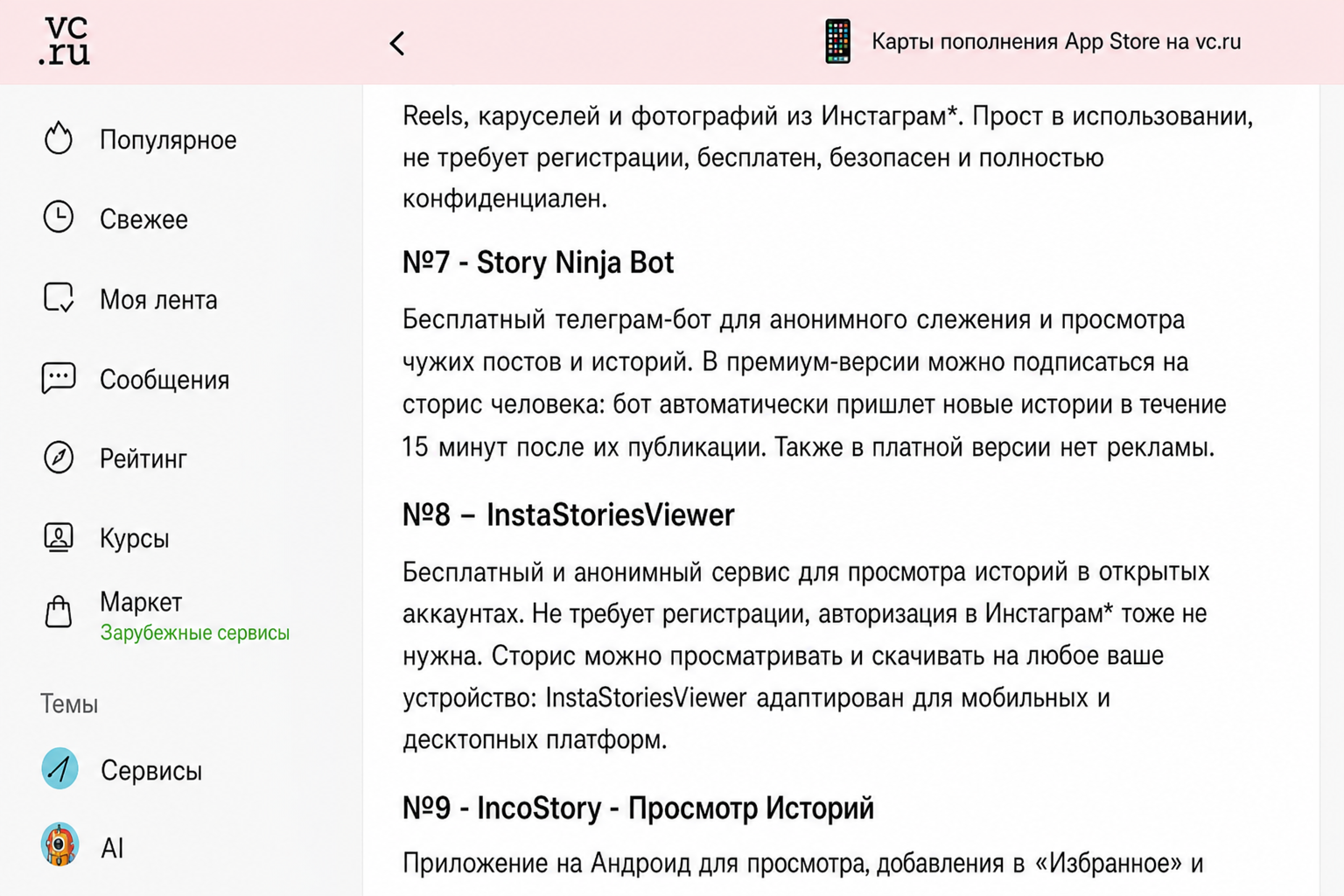
Task: Click heading №7 - Story Ninja Bot
Action: (538, 262)
